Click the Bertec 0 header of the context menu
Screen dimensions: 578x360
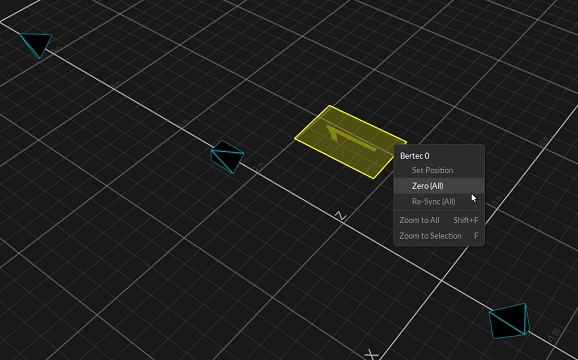pyautogui.click(x=415, y=156)
